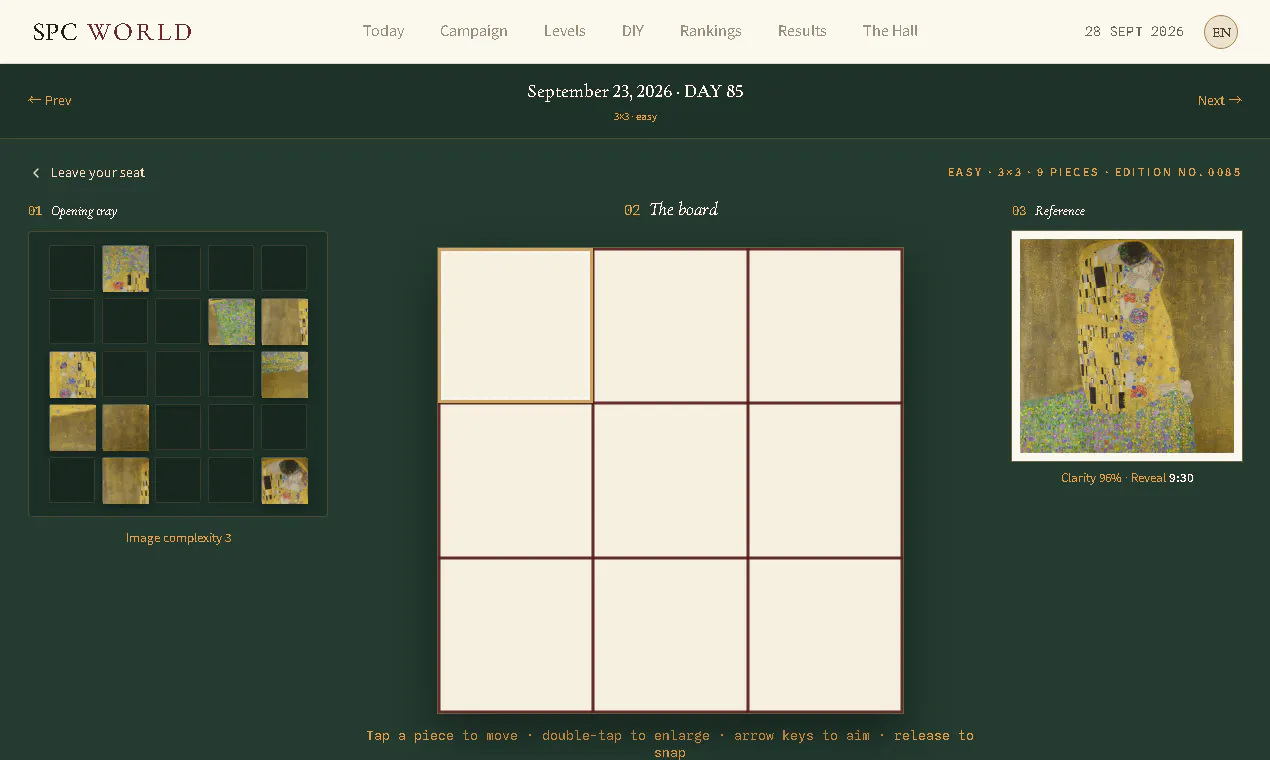This screenshot has width=1270, height=760.
Task: Click the highlighted top-left board cell
Action: [x=516, y=326]
